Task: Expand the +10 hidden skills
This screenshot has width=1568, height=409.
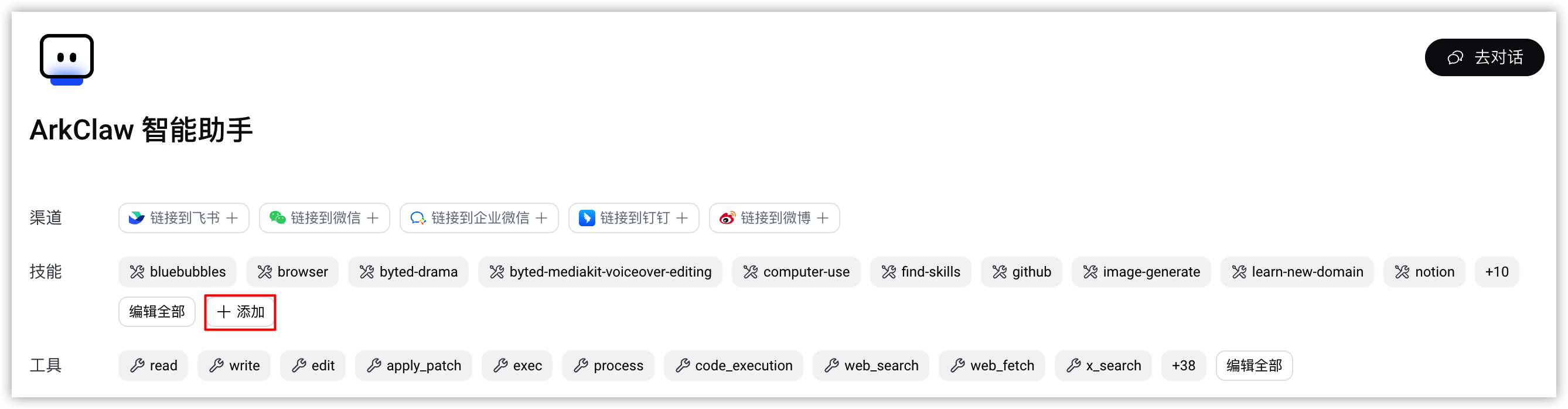Action: (x=1496, y=272)
